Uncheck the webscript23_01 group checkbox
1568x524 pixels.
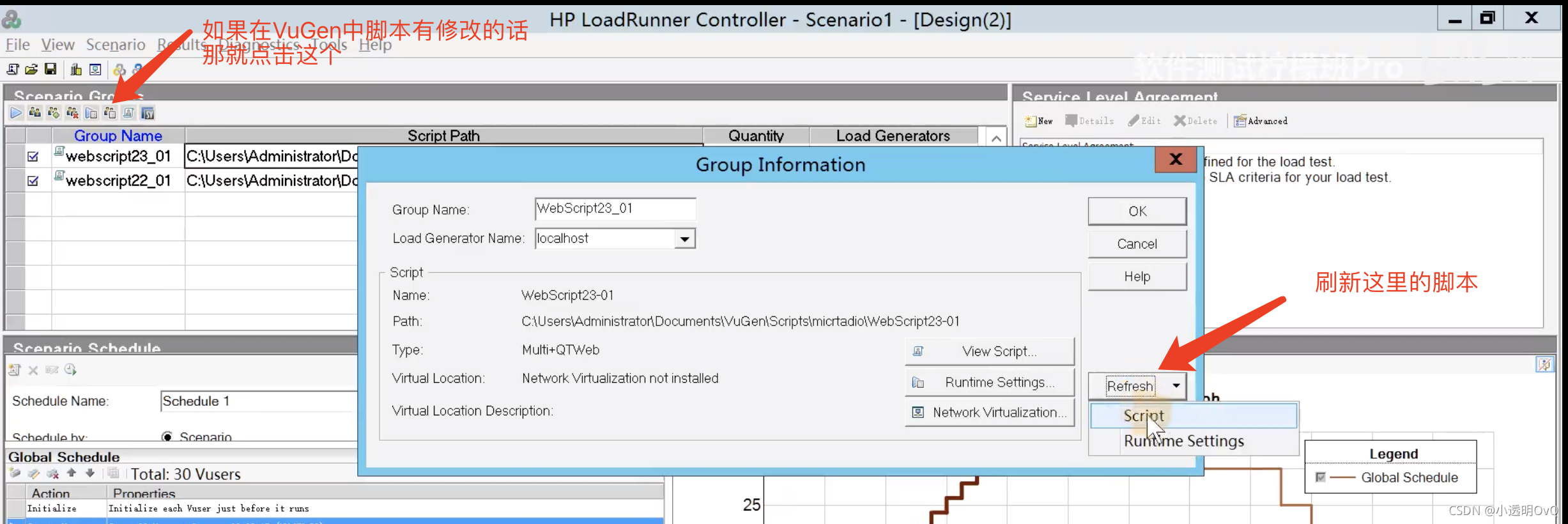(x=33, y=157)
